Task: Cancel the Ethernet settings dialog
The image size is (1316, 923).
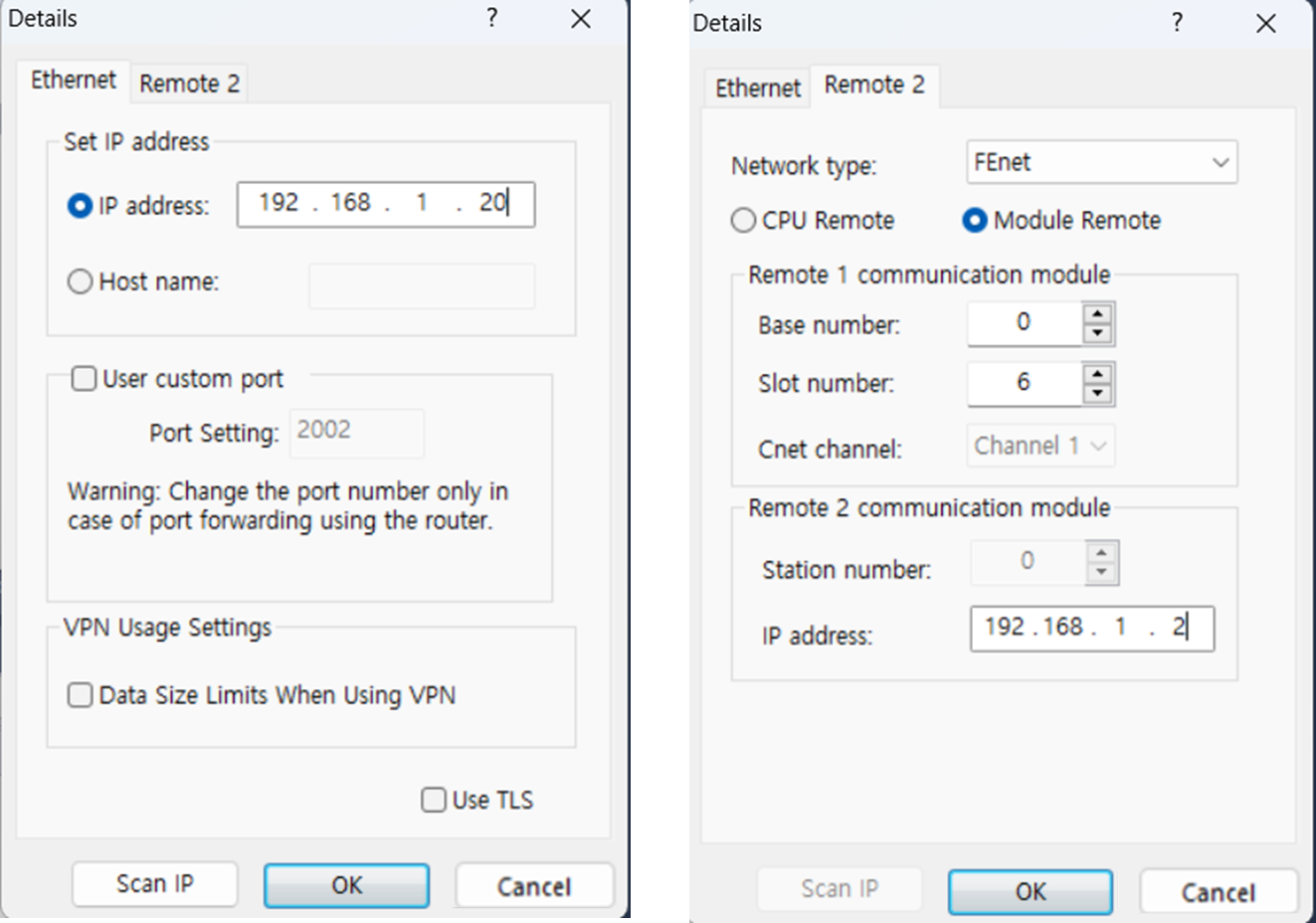Action: [533, 885]
